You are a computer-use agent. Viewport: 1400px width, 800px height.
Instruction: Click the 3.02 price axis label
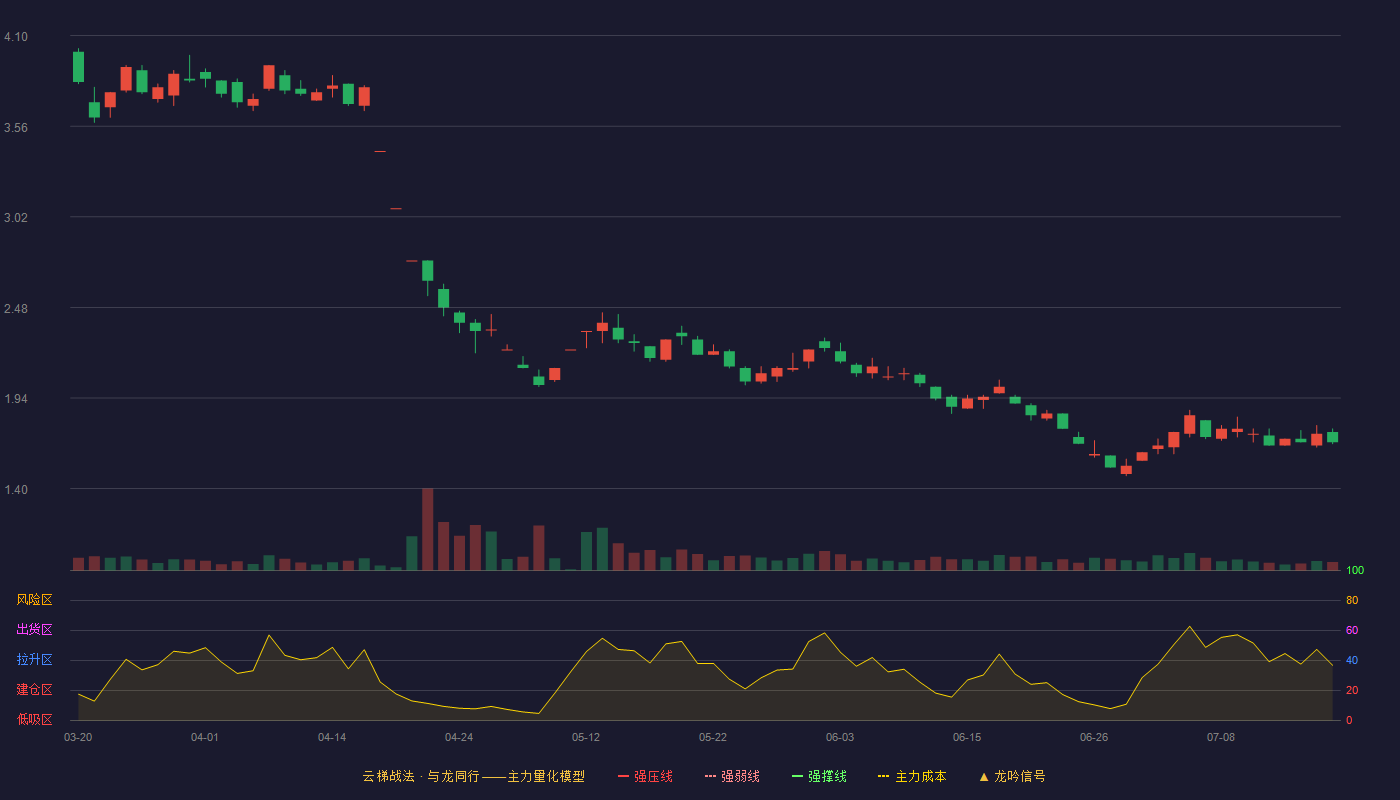(x=16, y=218)
